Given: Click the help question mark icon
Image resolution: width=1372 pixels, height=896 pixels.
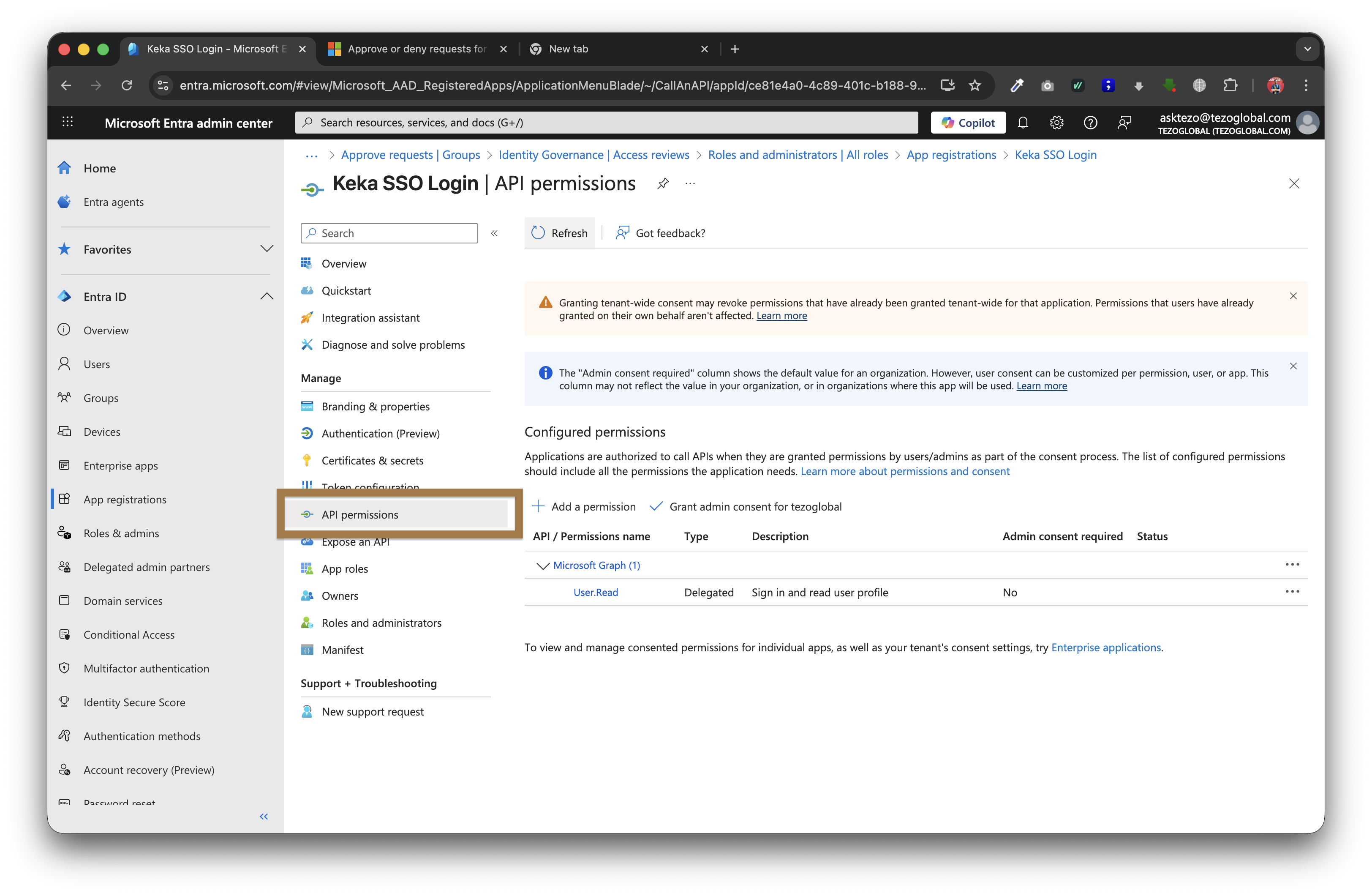Looking at the screenshot, I should tap(1089, 122).
